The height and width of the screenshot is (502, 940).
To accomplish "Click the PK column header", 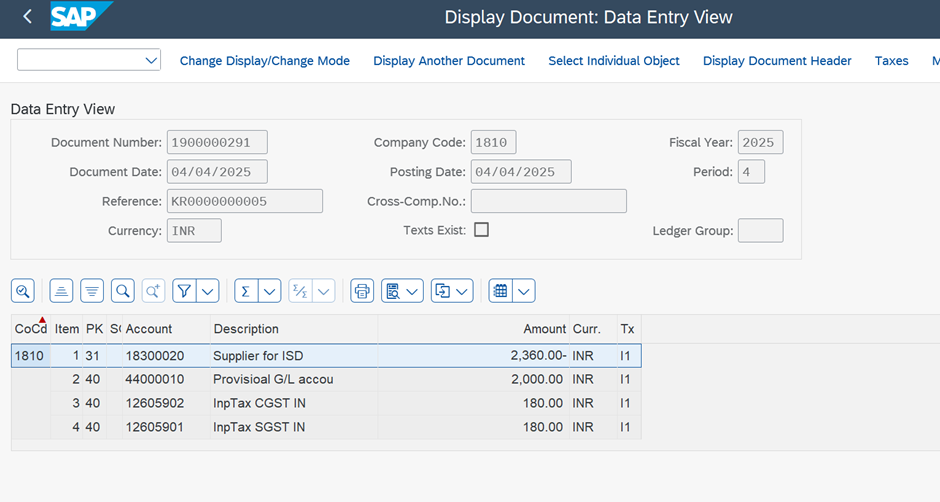I will [94, 329].
